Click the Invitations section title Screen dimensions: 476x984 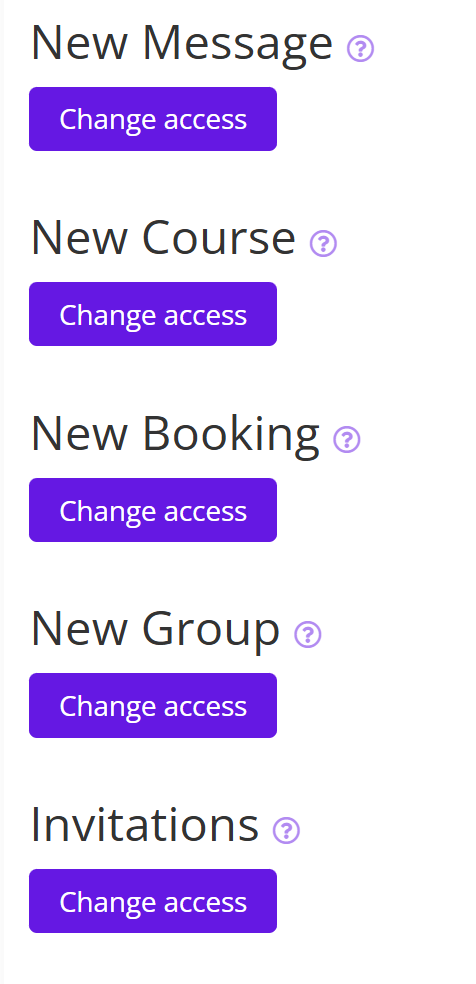[145, 825]
